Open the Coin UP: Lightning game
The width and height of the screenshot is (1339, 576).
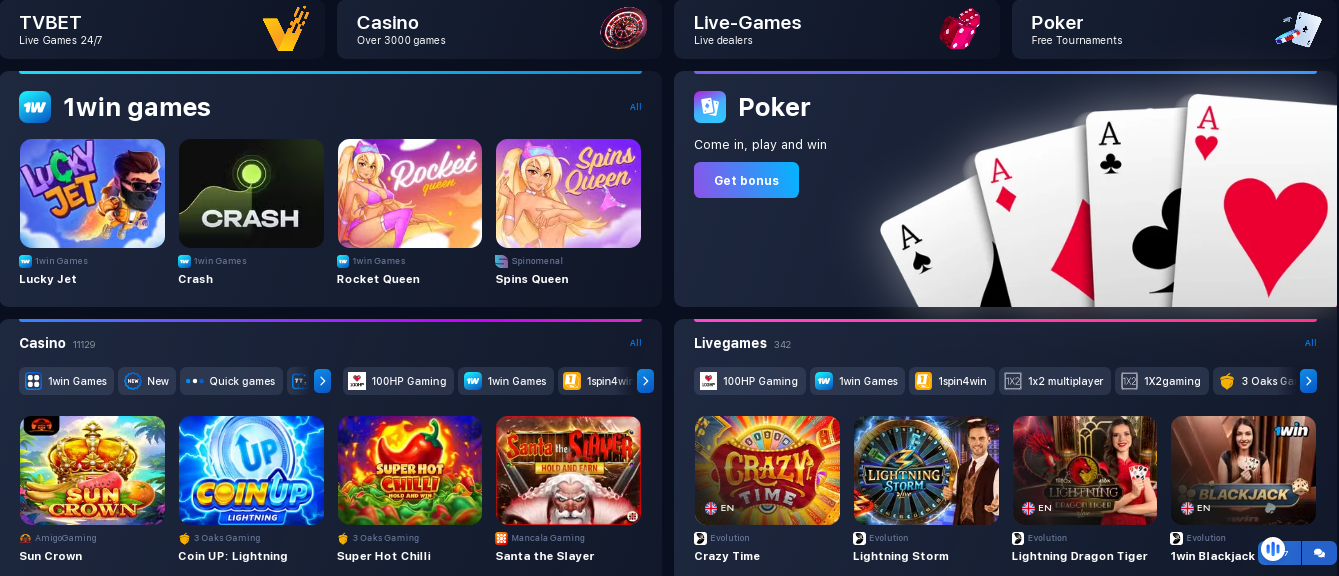[251, 470]
